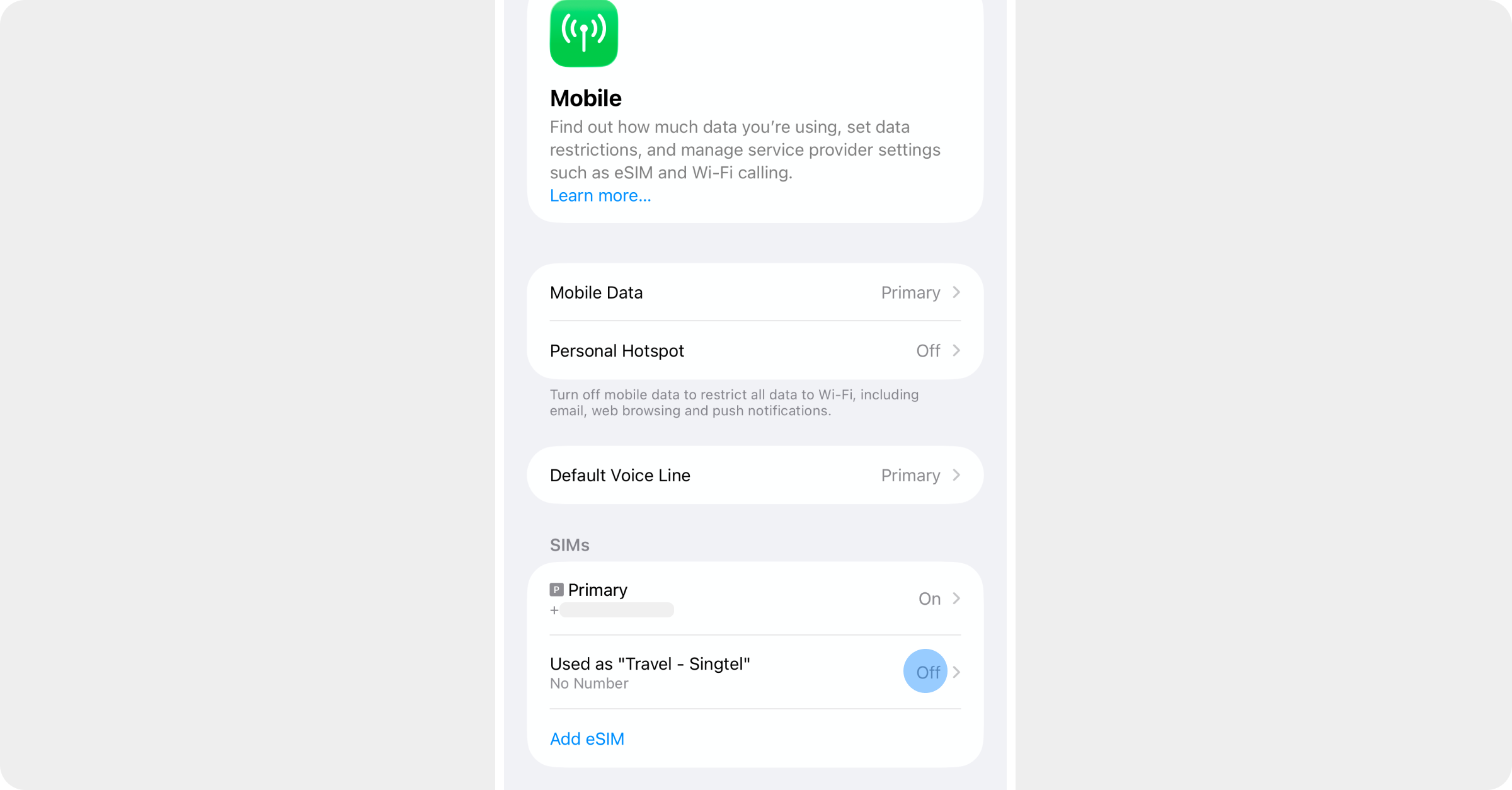Screen dimensions: 1512x790
Task: Tap the Off value for Personal Hotspot
Action: pos(928,350)
